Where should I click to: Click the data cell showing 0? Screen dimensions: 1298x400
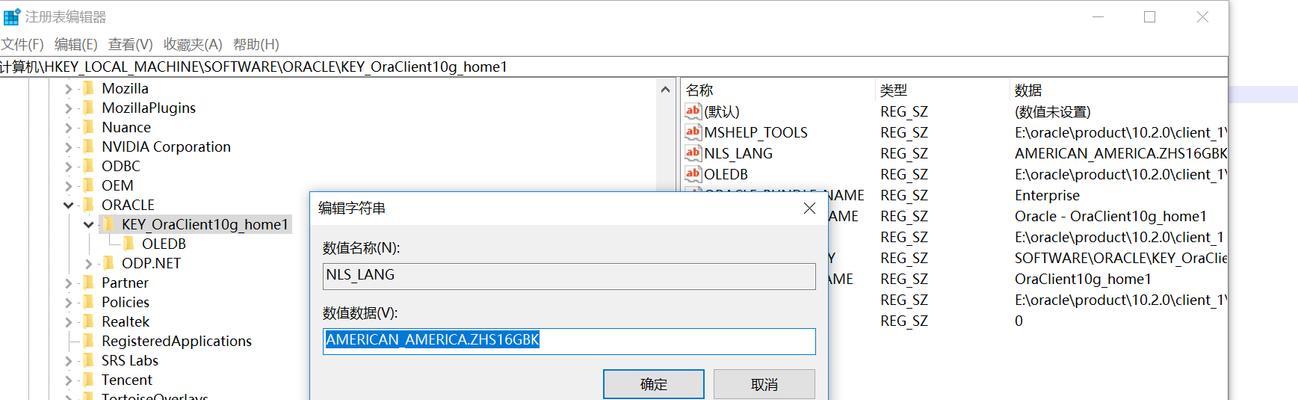(1019, 321)
